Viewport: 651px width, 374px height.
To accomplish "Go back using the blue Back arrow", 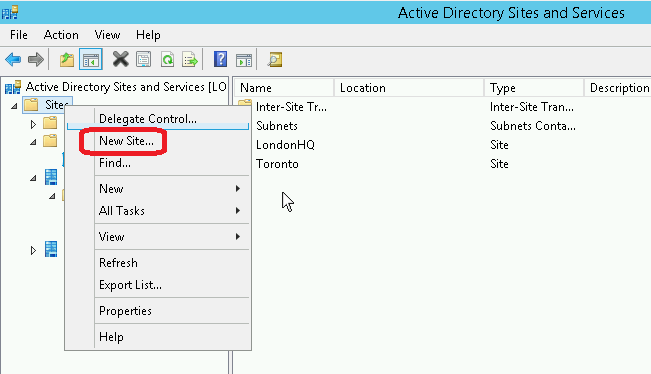I will pos(13,59).
